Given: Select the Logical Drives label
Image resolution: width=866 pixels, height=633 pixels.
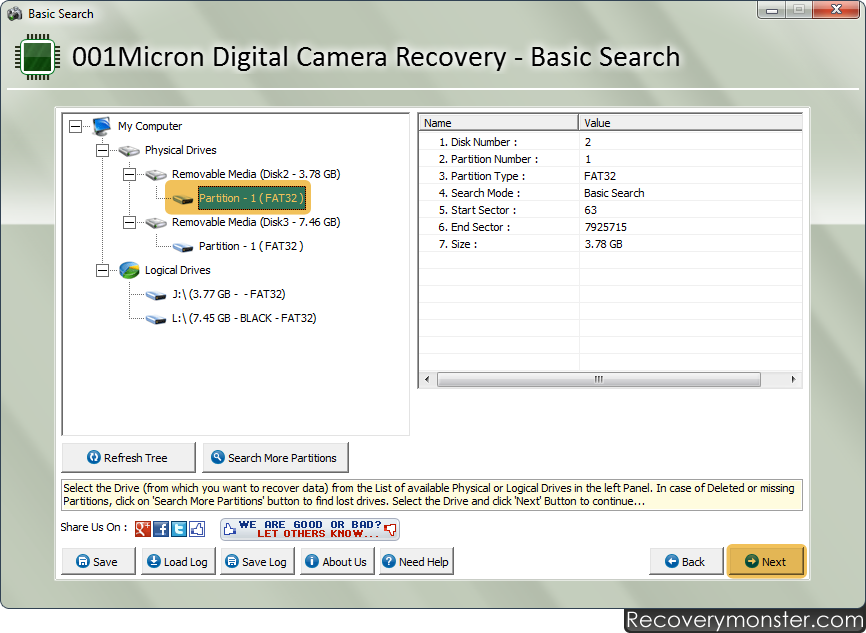Looking at the screenshot, I should (177, 270).
